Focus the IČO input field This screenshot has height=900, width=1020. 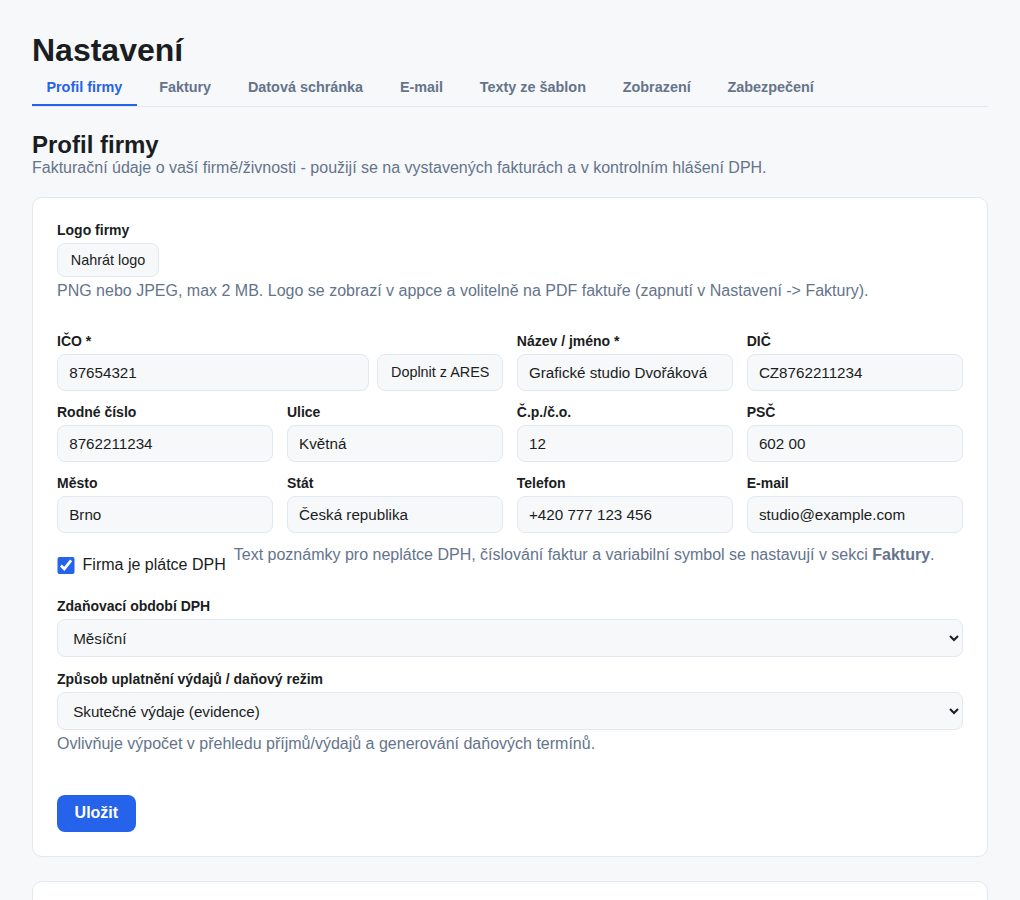(x=213, y=373)
